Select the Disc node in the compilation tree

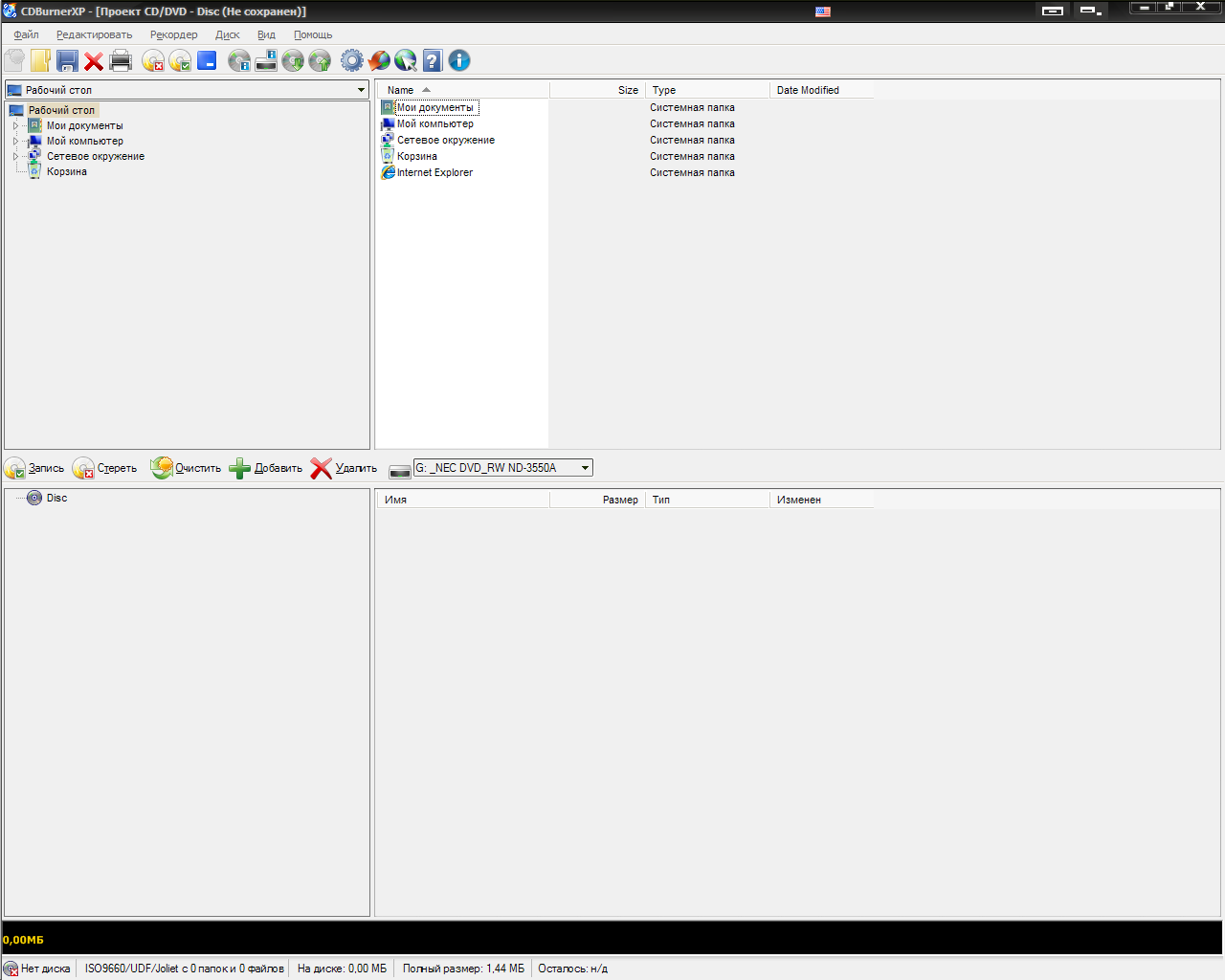tap(56, 498)
